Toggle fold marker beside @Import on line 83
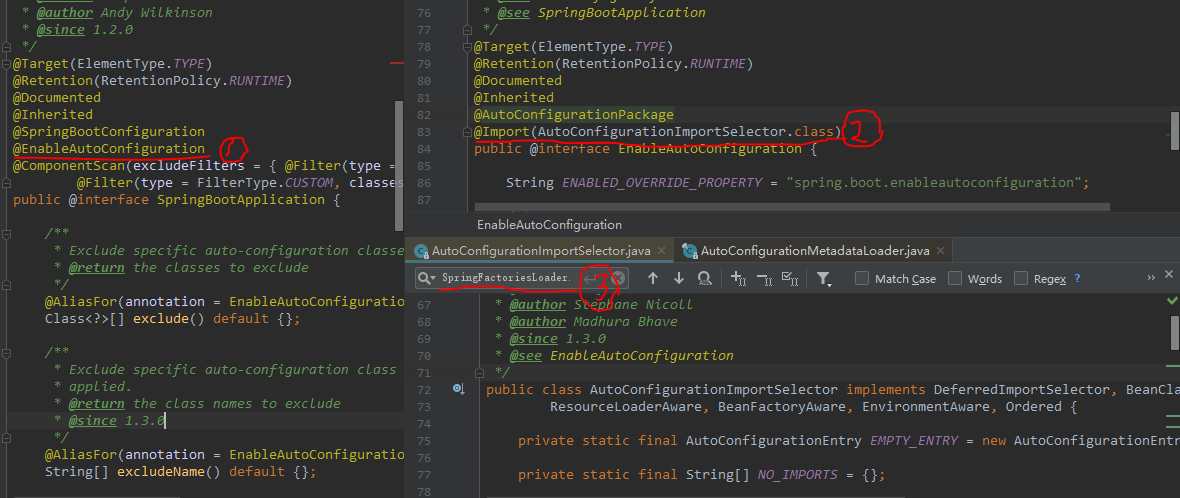The width and height of the screenshot is (1180, 498). pos(467,132)
